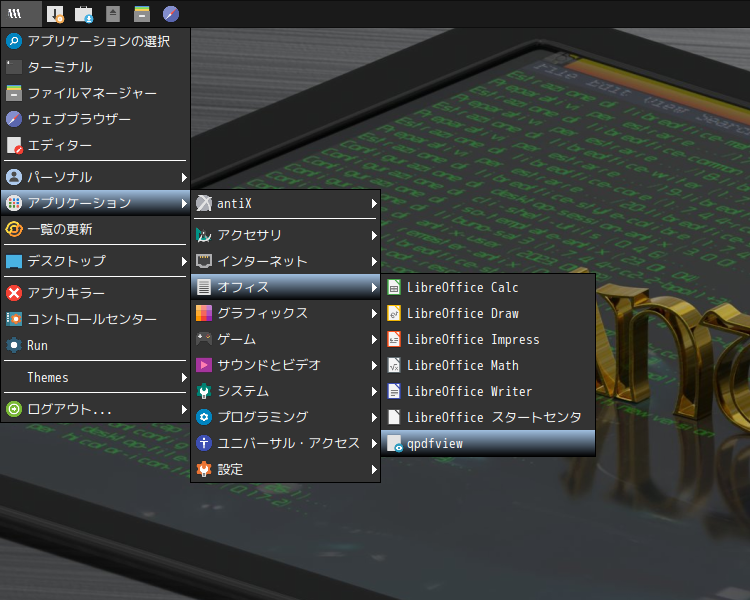Open the プログラミング category entry
This screenshot has width=750, height=600.
286,417
